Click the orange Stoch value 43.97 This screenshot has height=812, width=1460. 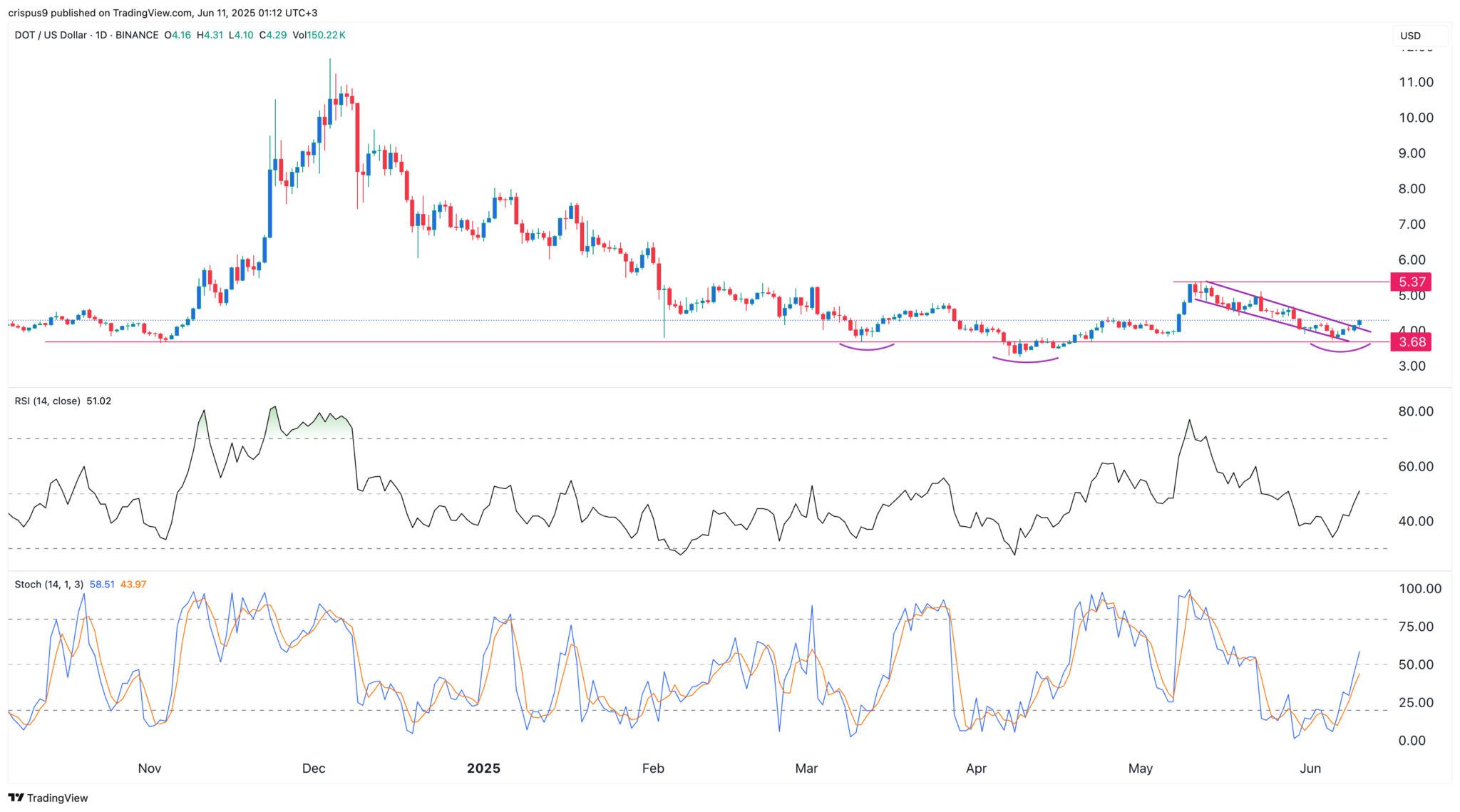[x=133, y=585]
